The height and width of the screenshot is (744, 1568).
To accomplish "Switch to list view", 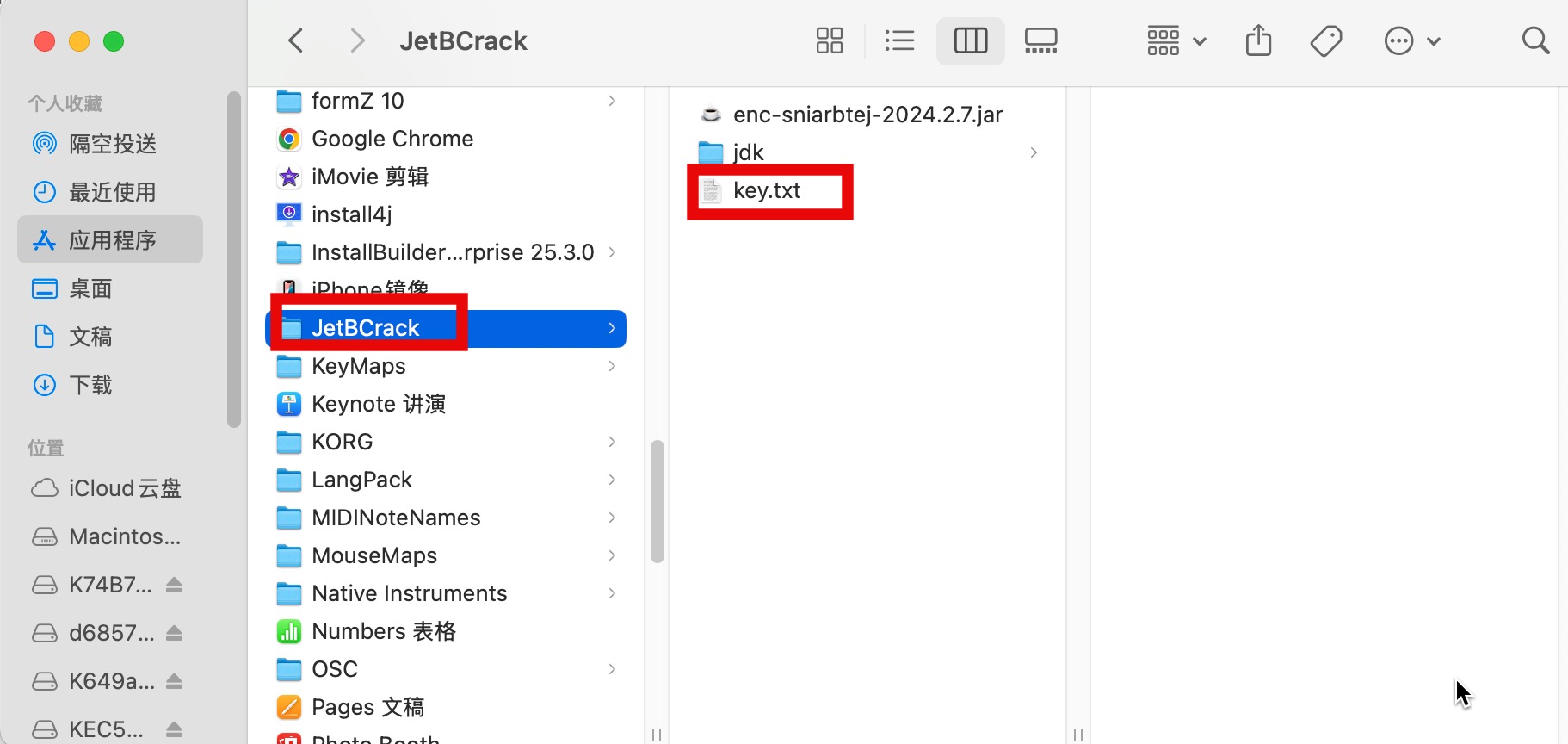I will click(x=899, y=40).
